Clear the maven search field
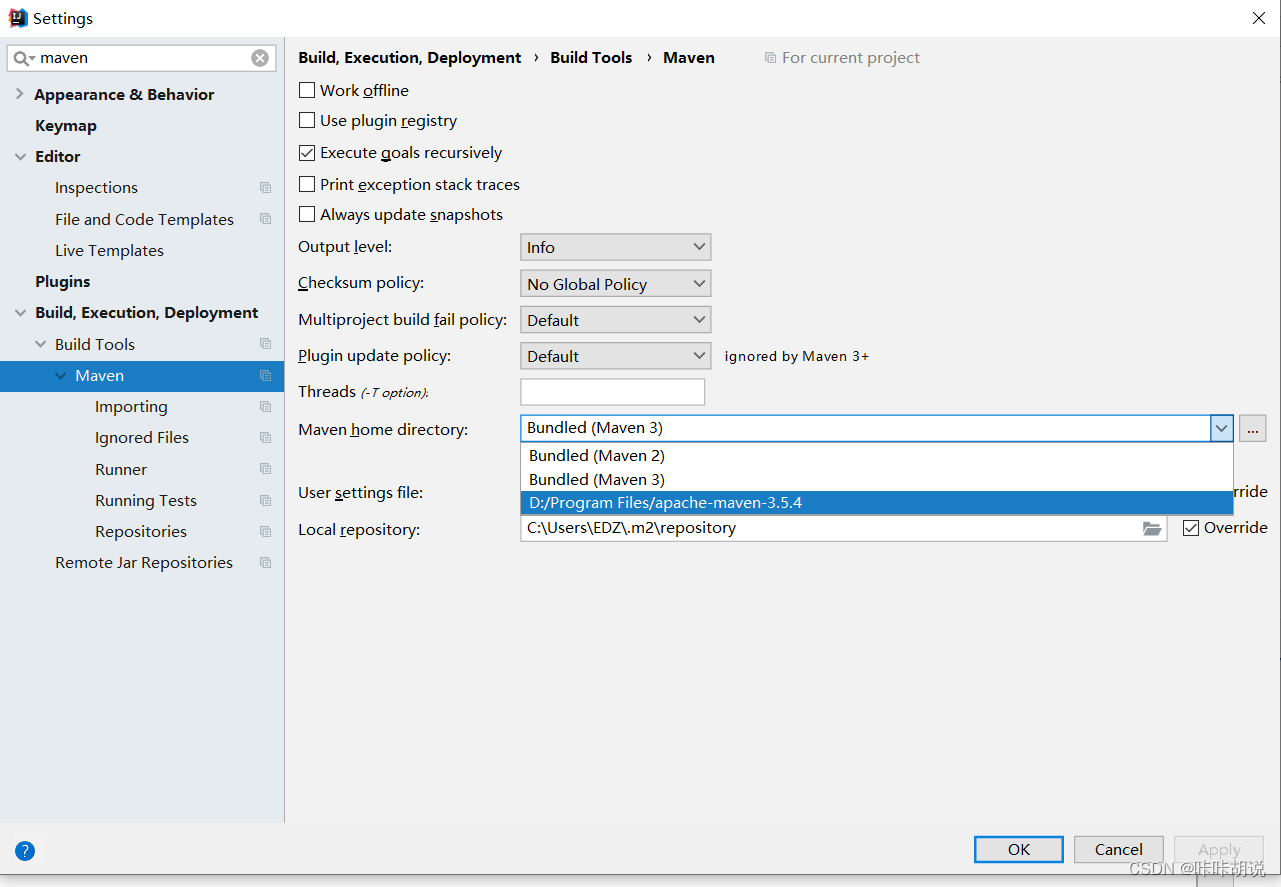 pos(260,58)
